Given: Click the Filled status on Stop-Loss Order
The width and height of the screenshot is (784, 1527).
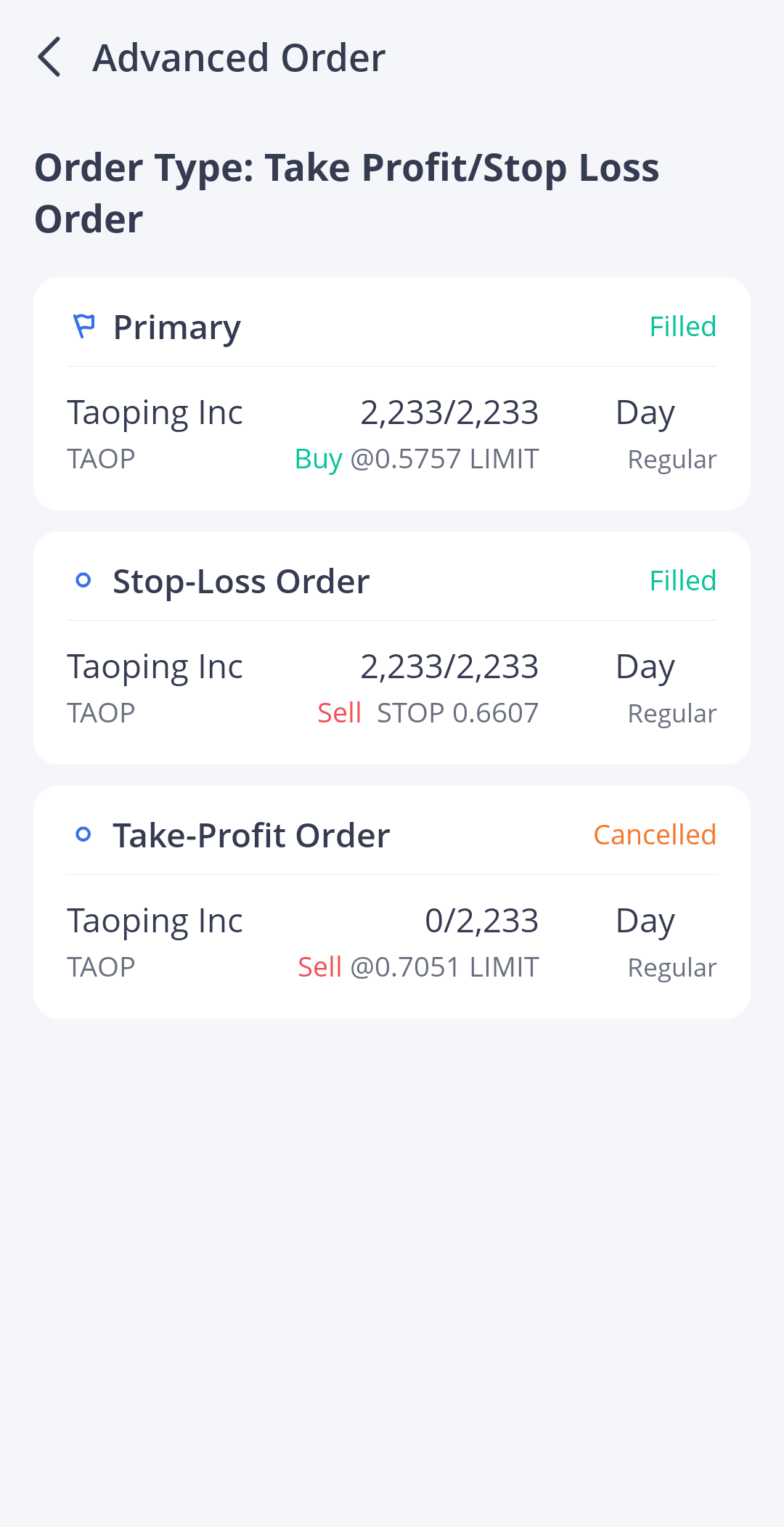Looking at the screenshot, I should (x=682, y=581).
